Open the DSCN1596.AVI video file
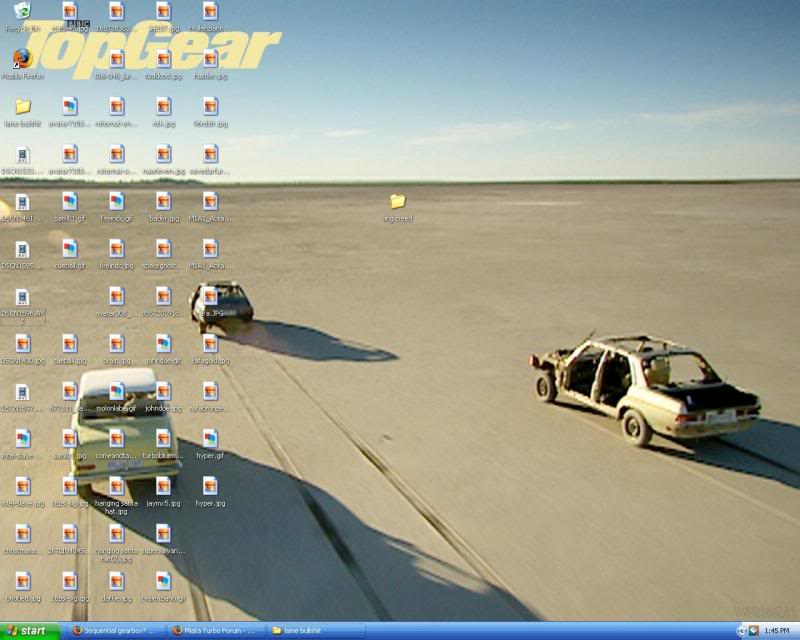 click(x=21, y=298)
